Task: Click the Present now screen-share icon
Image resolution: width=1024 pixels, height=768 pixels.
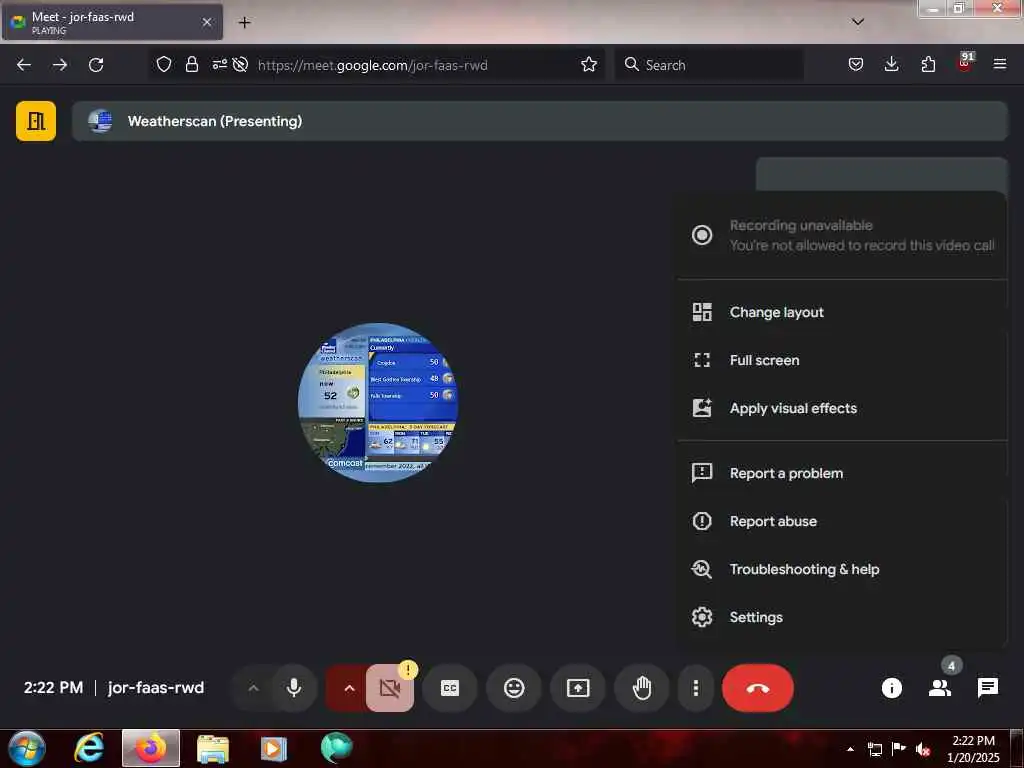Action: pos(578,688)
